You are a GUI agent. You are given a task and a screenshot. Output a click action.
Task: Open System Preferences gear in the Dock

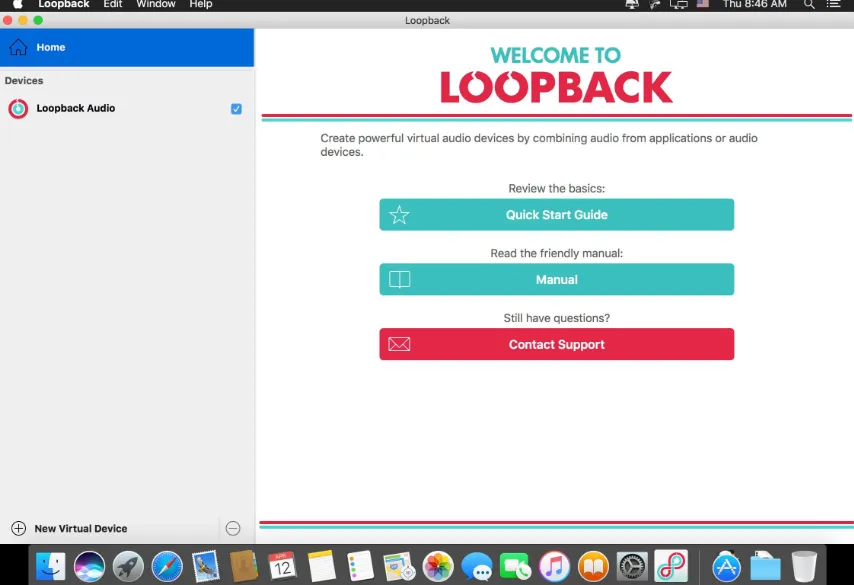click(632, 566)
